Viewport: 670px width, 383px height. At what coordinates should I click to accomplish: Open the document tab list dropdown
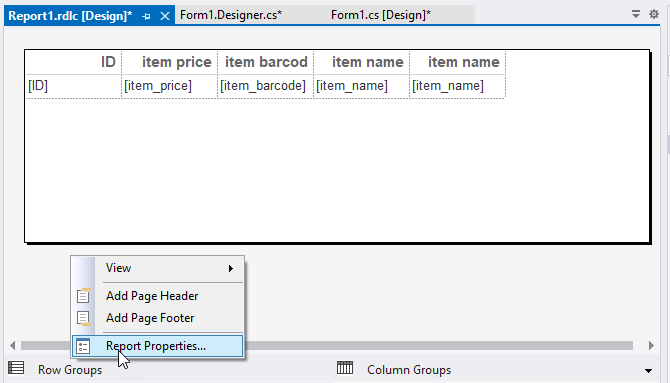pos(636,14)
